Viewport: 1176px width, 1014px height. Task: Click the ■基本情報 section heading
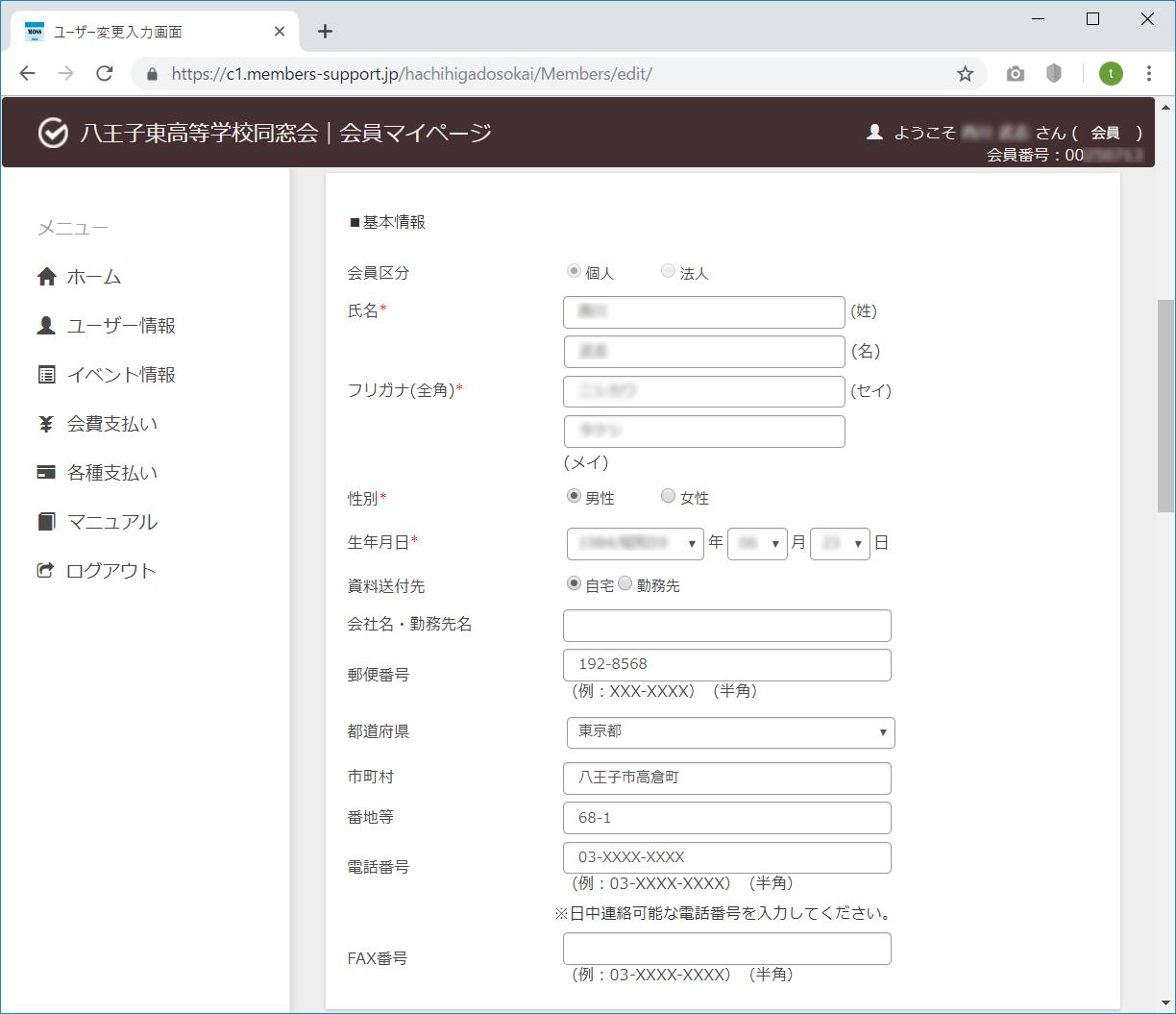386,222
